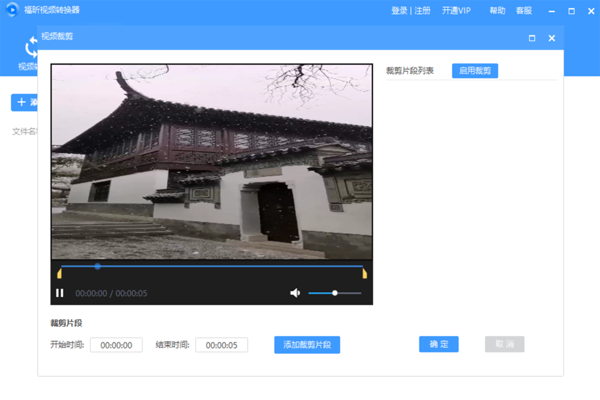Mute the video with the speaker icon
The width and height of the screenshot is (600, 400).
click(x=295, y=293)
